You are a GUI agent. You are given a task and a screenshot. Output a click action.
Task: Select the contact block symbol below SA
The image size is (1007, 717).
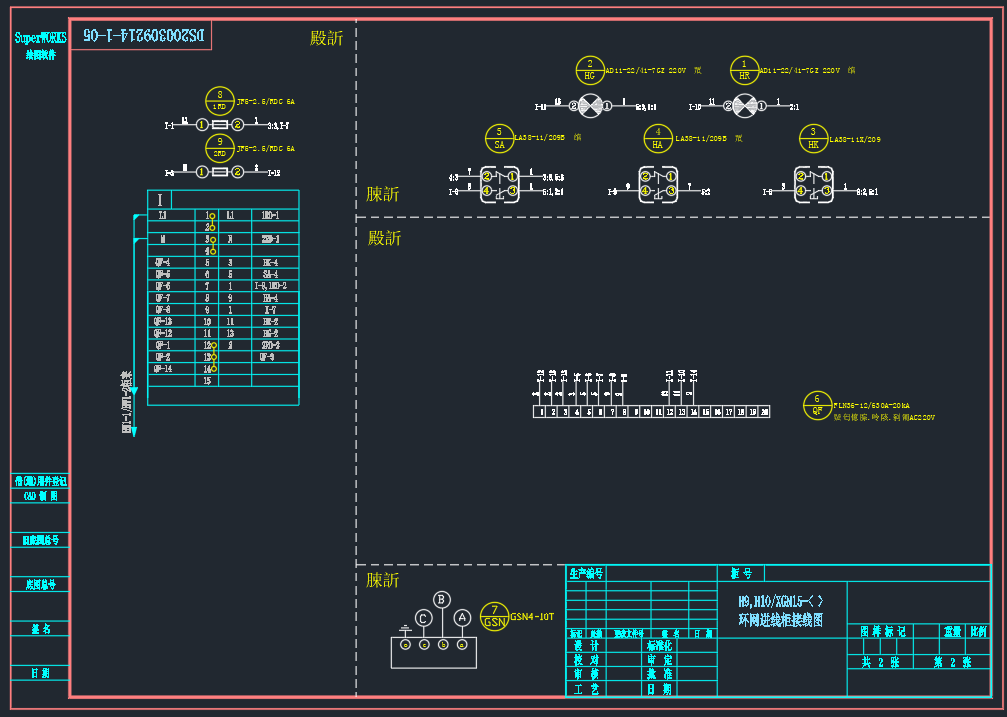click(x=500, y=183)
